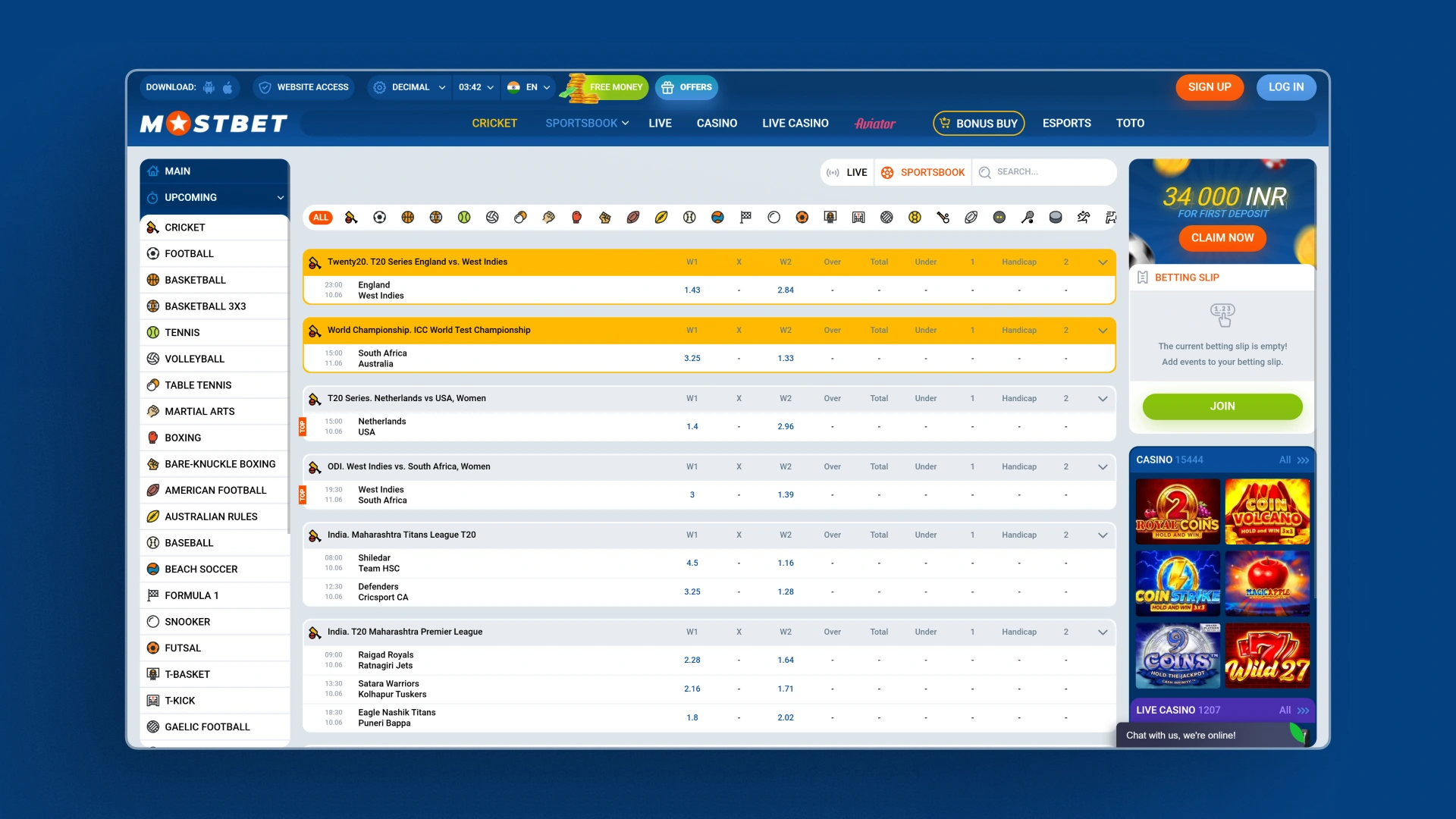Toggle the LIVE events view
Screen dimensions: 1456x819
click(847, 173)
